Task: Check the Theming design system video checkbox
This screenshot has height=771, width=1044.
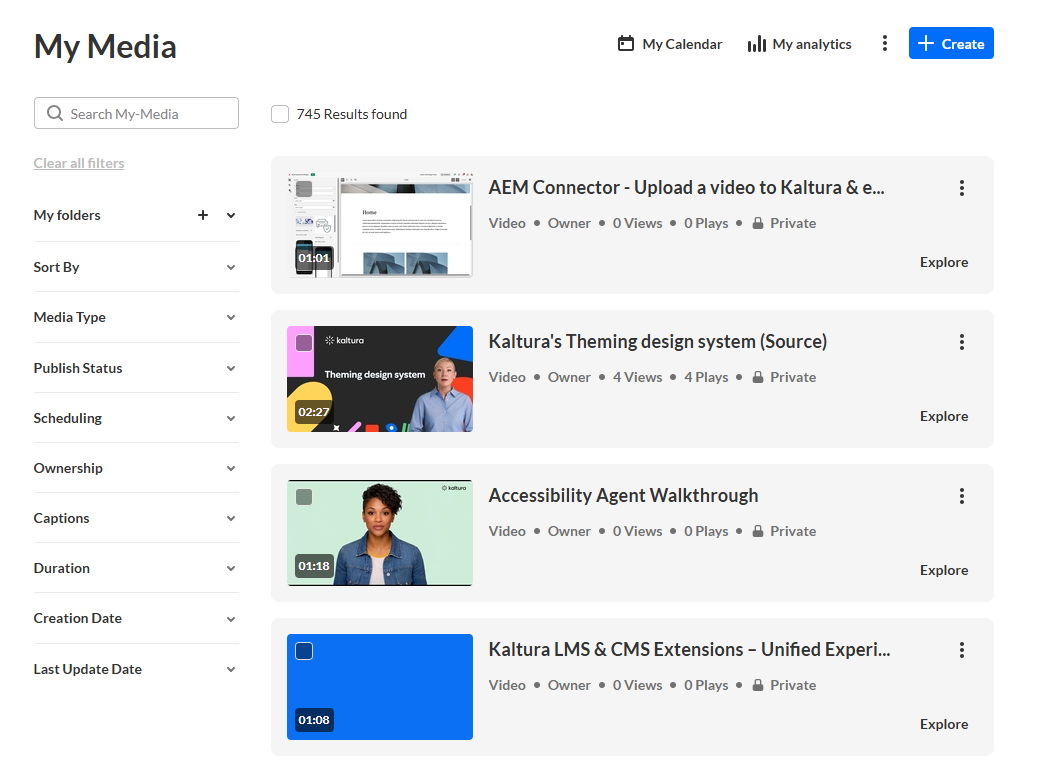Action: pyautogui.click(x=304, y=343)
